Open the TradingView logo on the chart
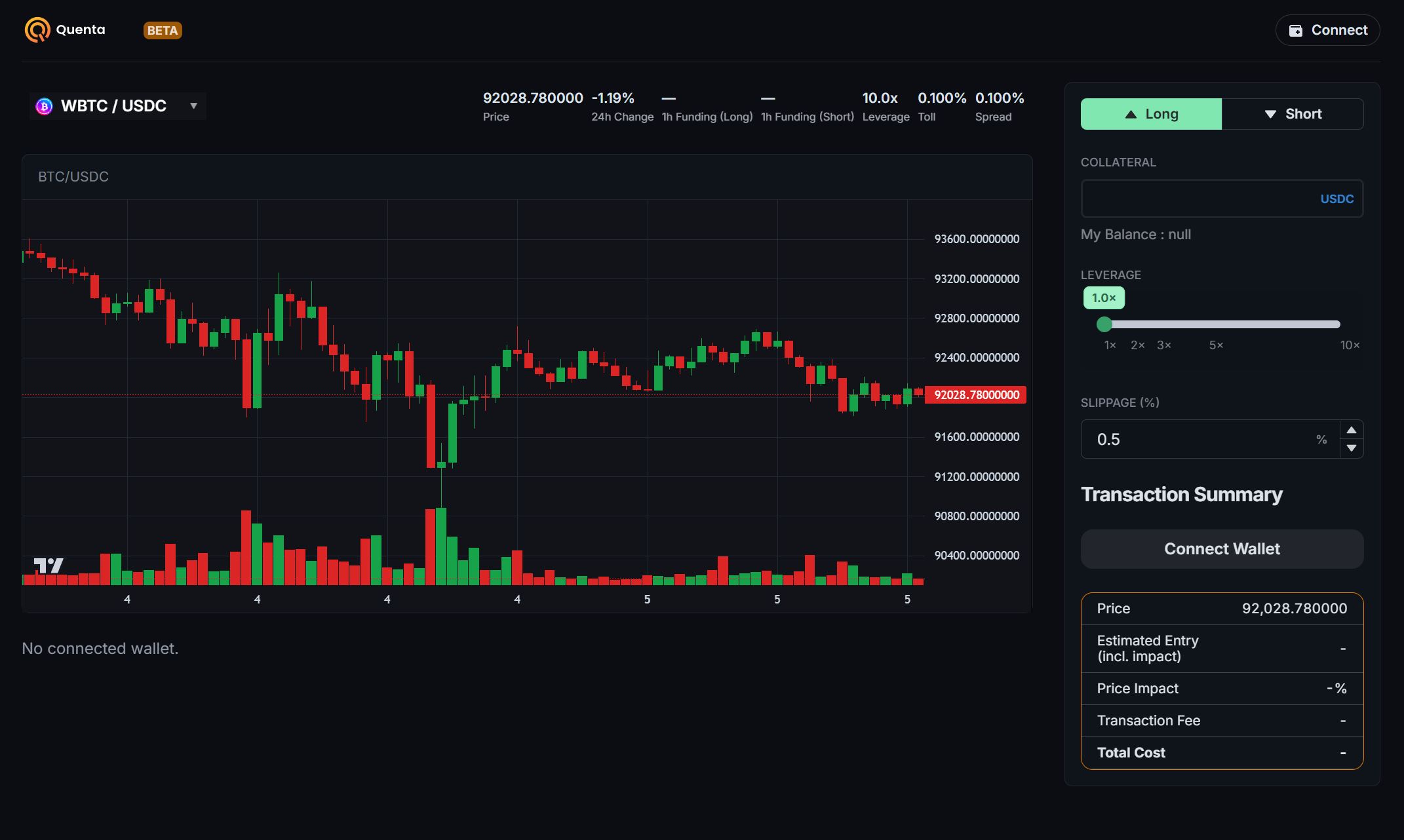This screenshot has width=1404, height=840. coord(49,565)
